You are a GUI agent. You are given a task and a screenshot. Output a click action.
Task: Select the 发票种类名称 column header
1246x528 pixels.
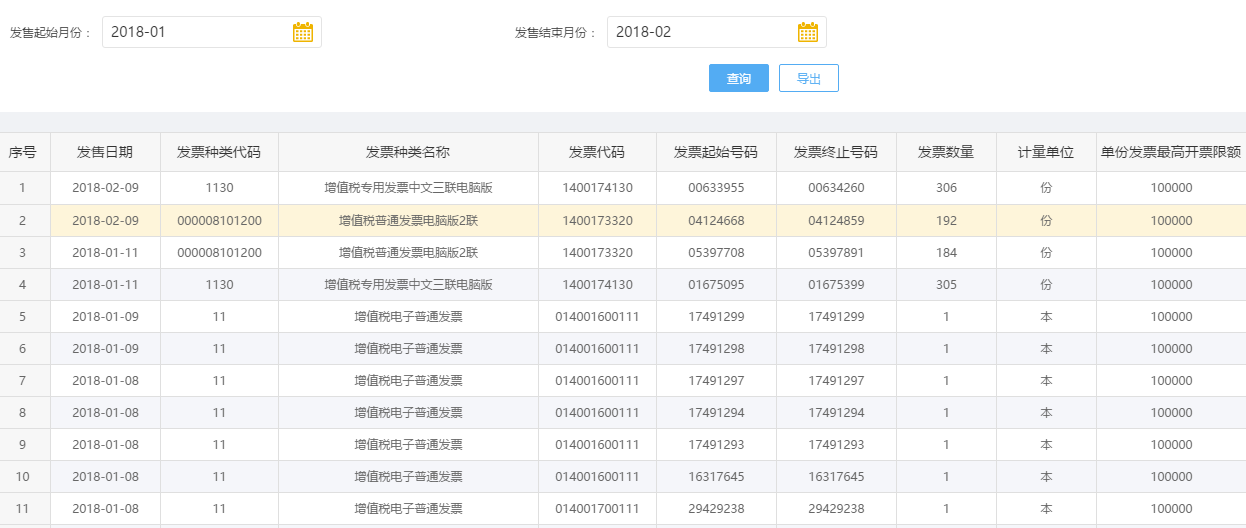[408, 152]
